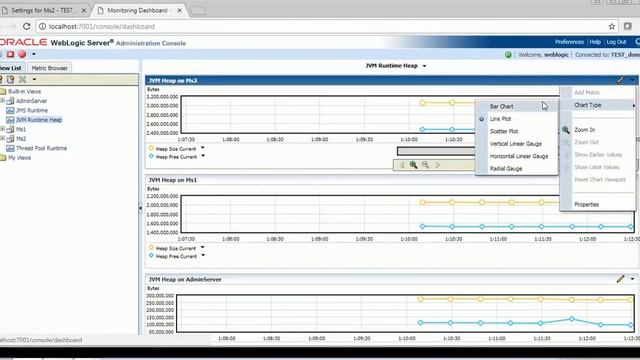Image resolution: width=640 pixels, height=360 pixels.
Task: Bookmark page with the star icon
Action: 611,27
